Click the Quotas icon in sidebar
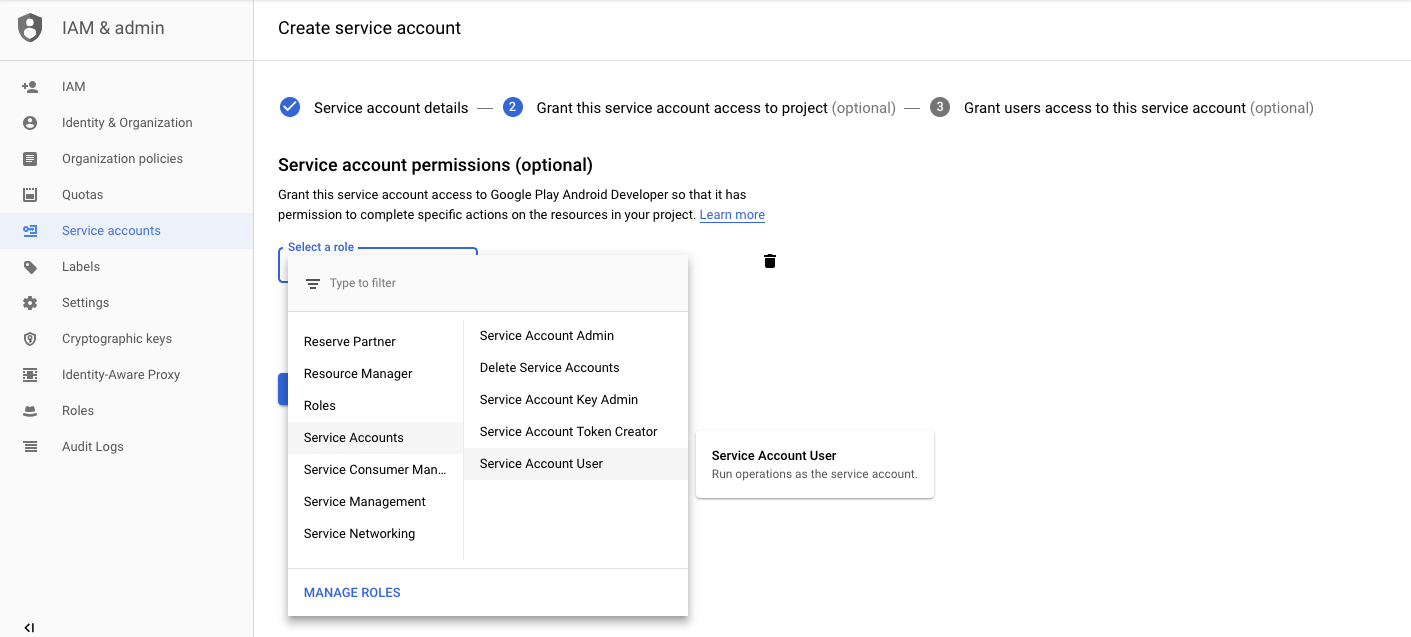Screen dimensions: 1411x637 30,195
